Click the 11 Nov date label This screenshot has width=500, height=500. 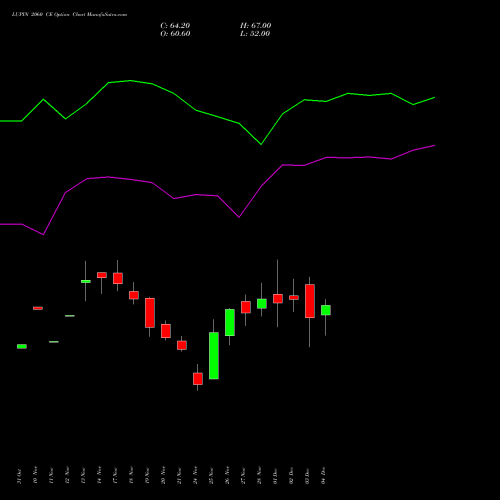pos(51,475)
